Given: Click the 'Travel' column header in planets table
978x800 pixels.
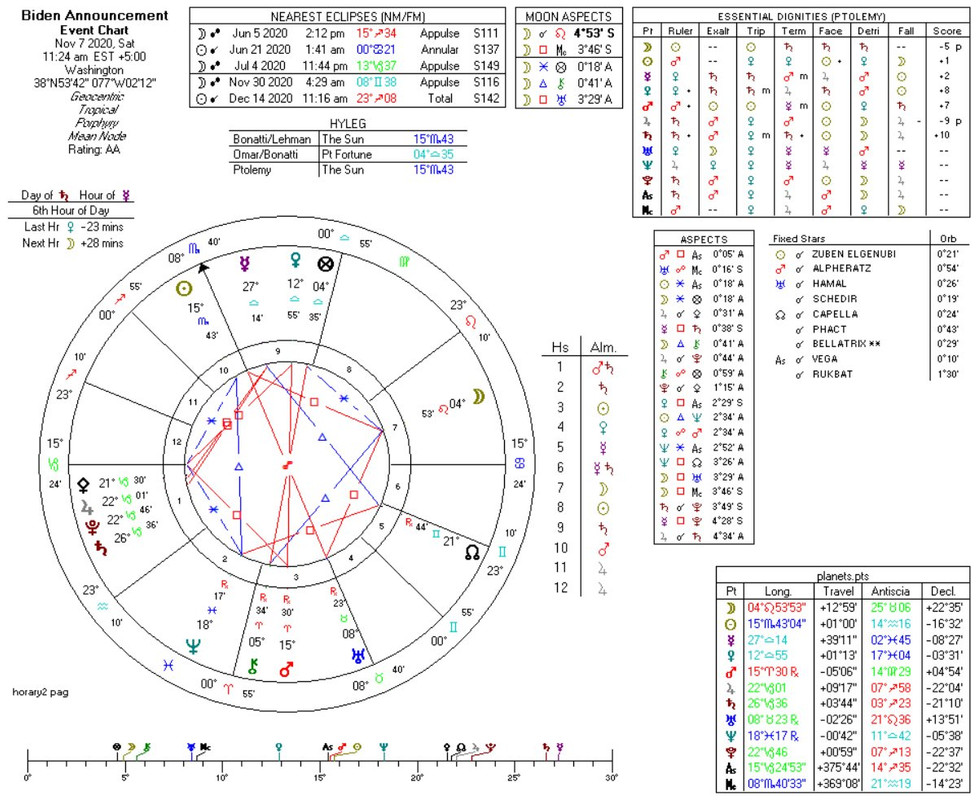Looking at the screenshot, I should click(x=838, y=592).
